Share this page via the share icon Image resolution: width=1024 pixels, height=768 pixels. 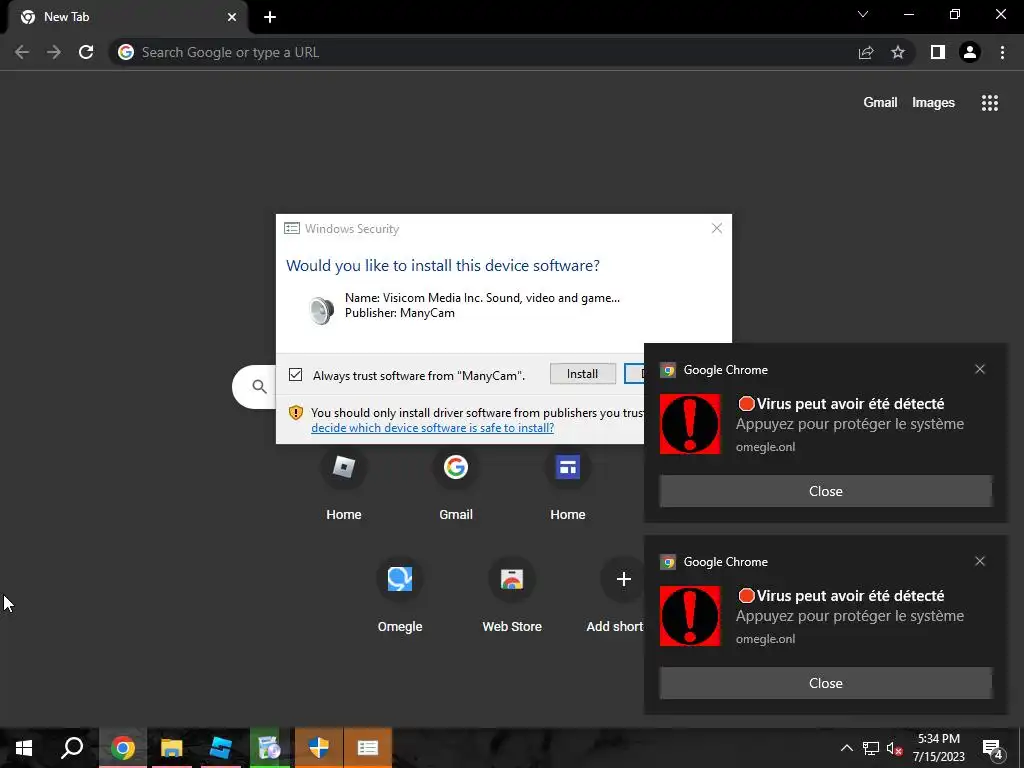866,52
